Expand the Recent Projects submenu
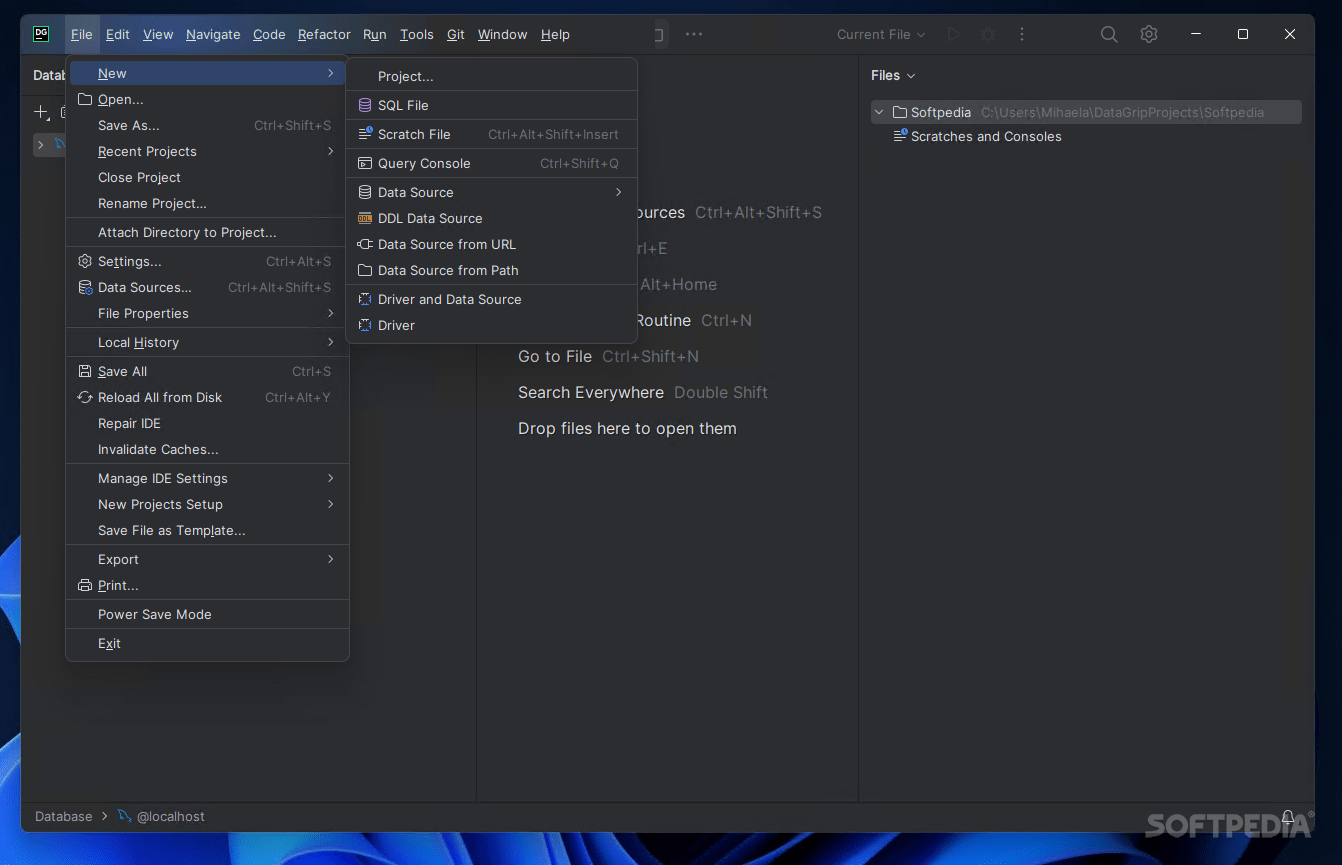Viewport: 1342px width, 865px height. click(330, 151)
